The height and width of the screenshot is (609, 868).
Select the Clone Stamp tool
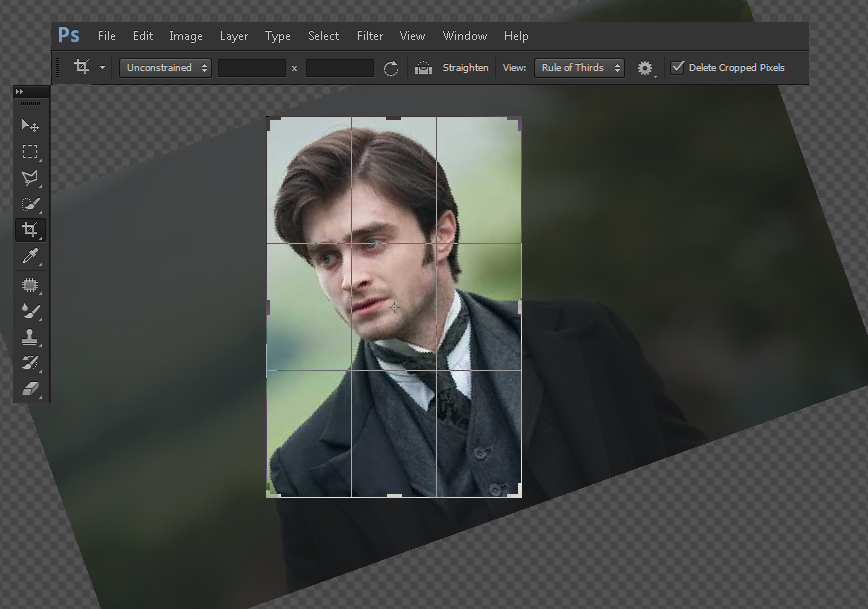30,337
